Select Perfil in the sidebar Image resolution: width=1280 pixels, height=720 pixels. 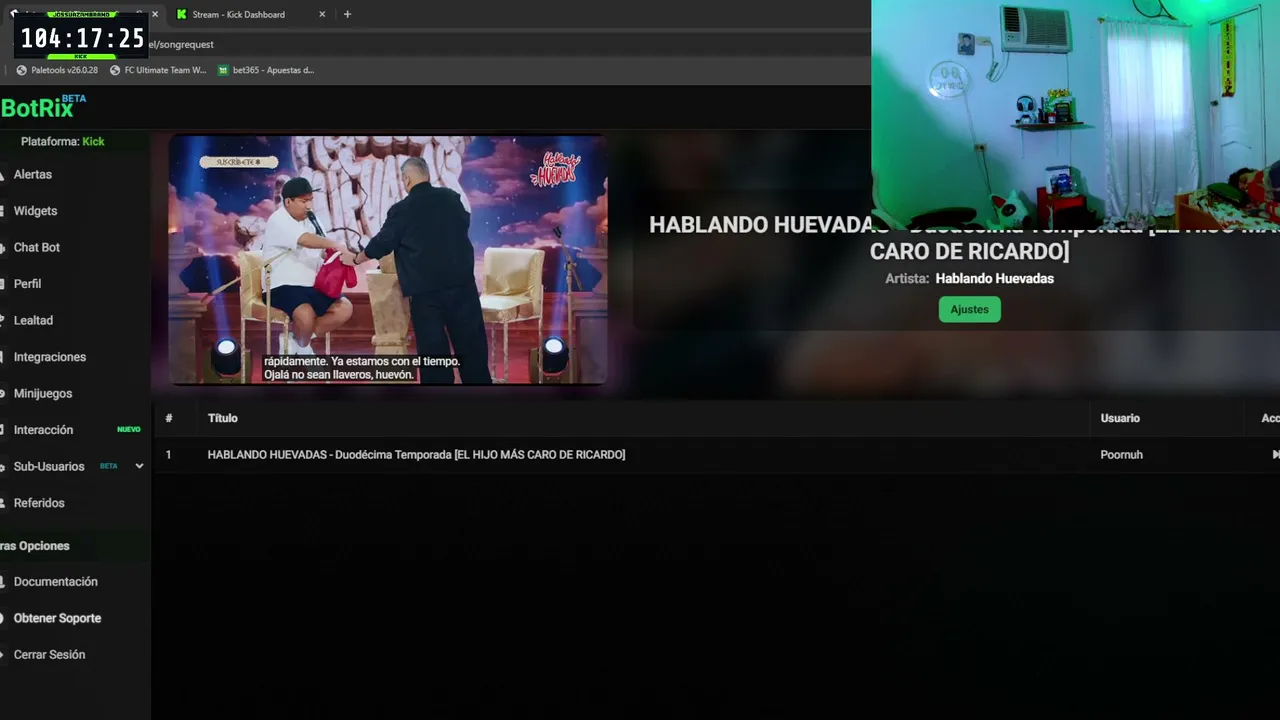coord(27,284)
